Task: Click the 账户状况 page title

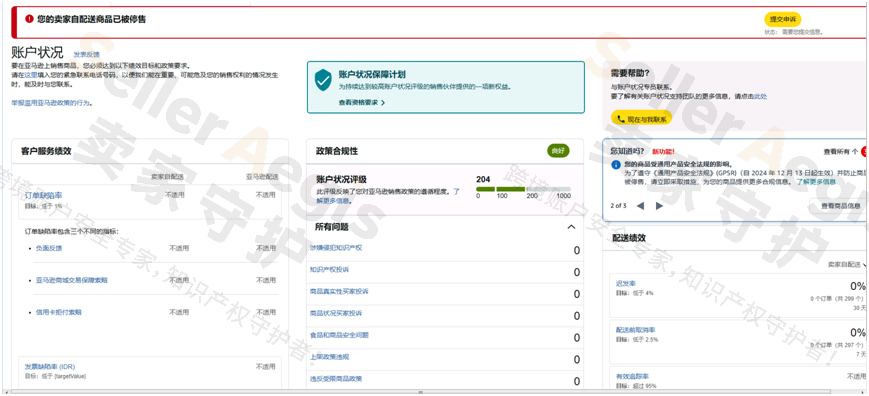Action: coord(37,53)
